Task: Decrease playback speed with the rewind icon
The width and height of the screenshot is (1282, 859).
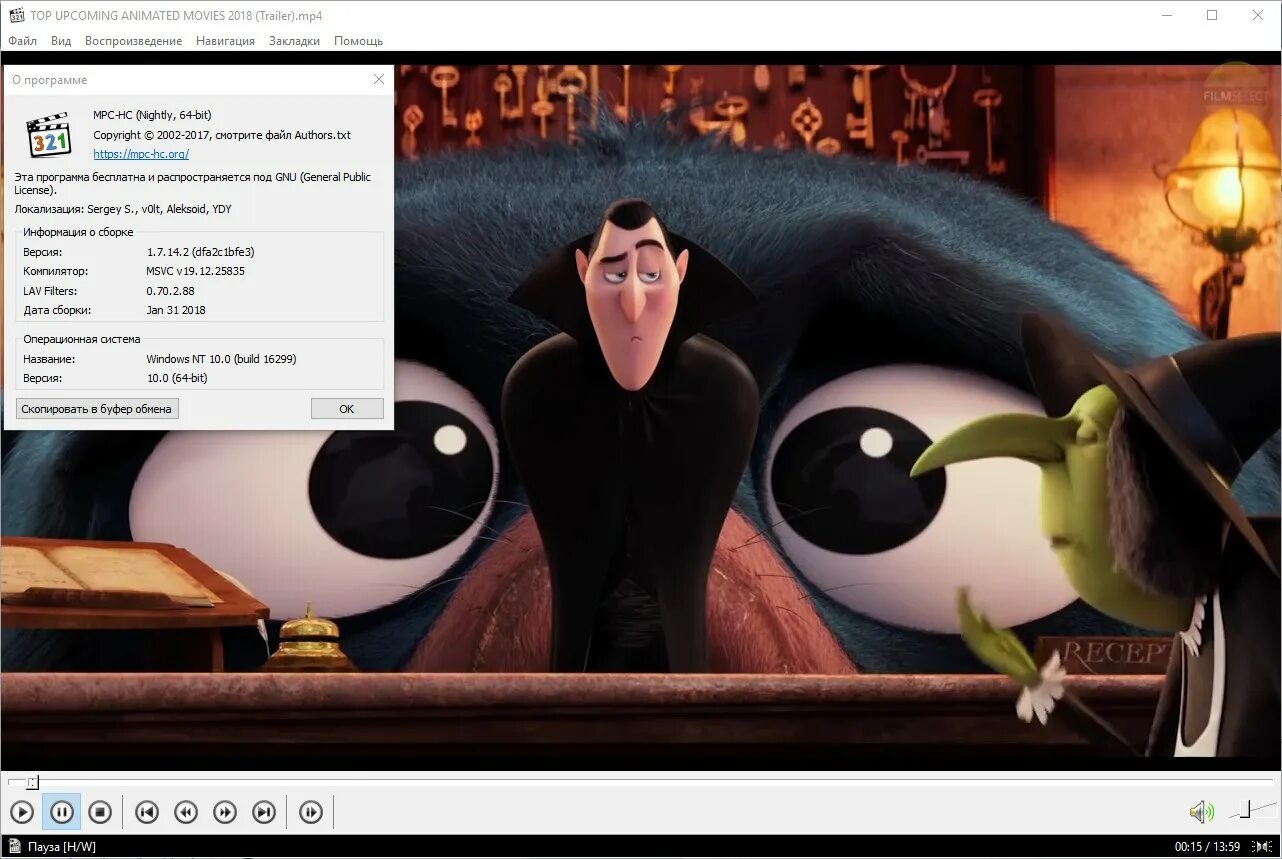Action: click(186, 812)
